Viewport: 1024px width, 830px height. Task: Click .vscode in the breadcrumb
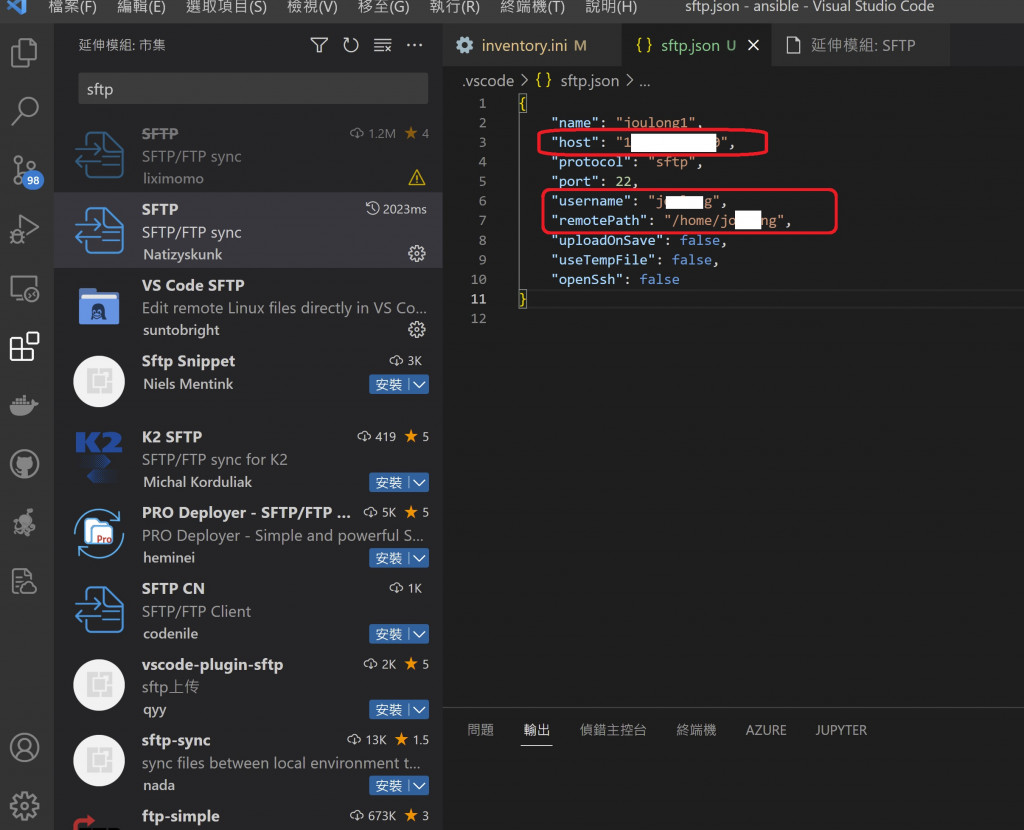[488, 81]
